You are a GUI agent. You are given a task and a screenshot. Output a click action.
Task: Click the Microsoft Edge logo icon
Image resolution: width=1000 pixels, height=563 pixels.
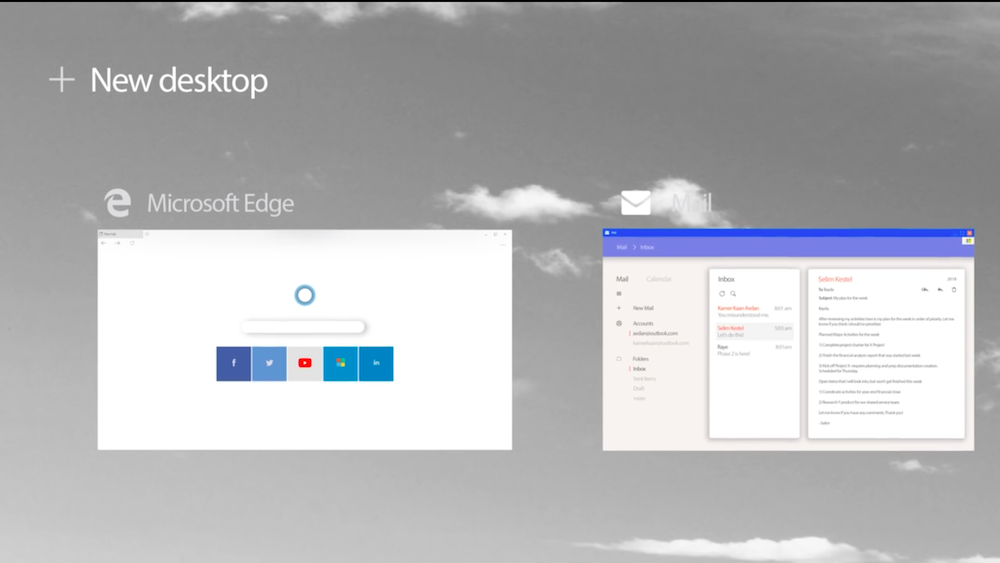[x=117, y=203]
